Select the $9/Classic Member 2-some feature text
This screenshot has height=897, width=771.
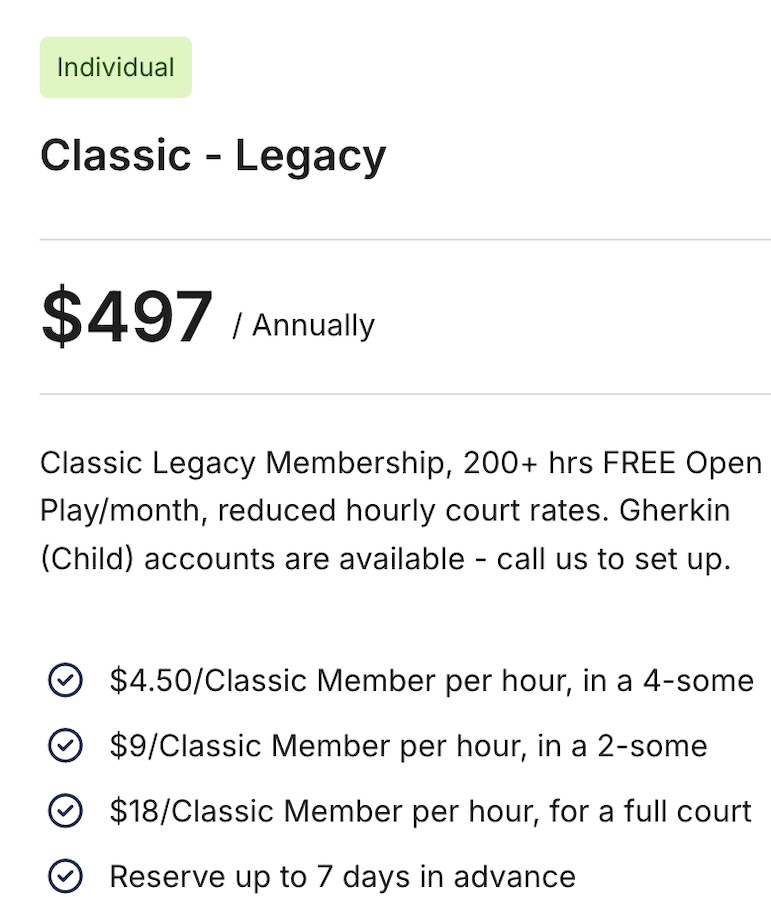(408, 745)
